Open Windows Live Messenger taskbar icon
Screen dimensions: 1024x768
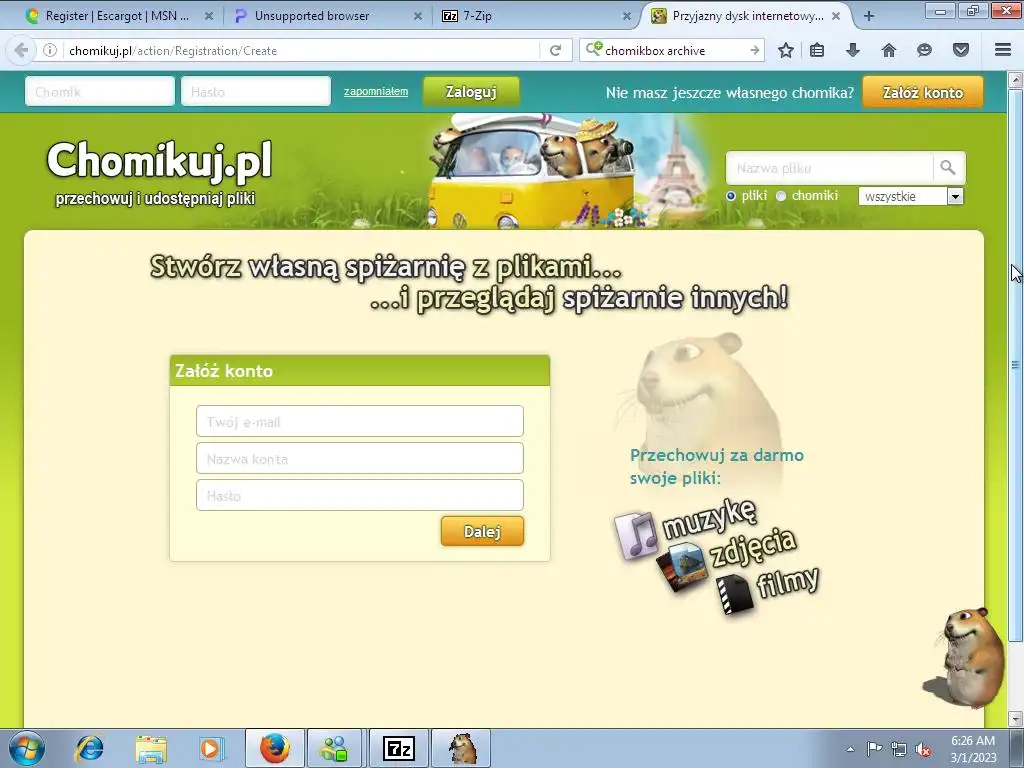pyautogui.click(x=334, y=748)
